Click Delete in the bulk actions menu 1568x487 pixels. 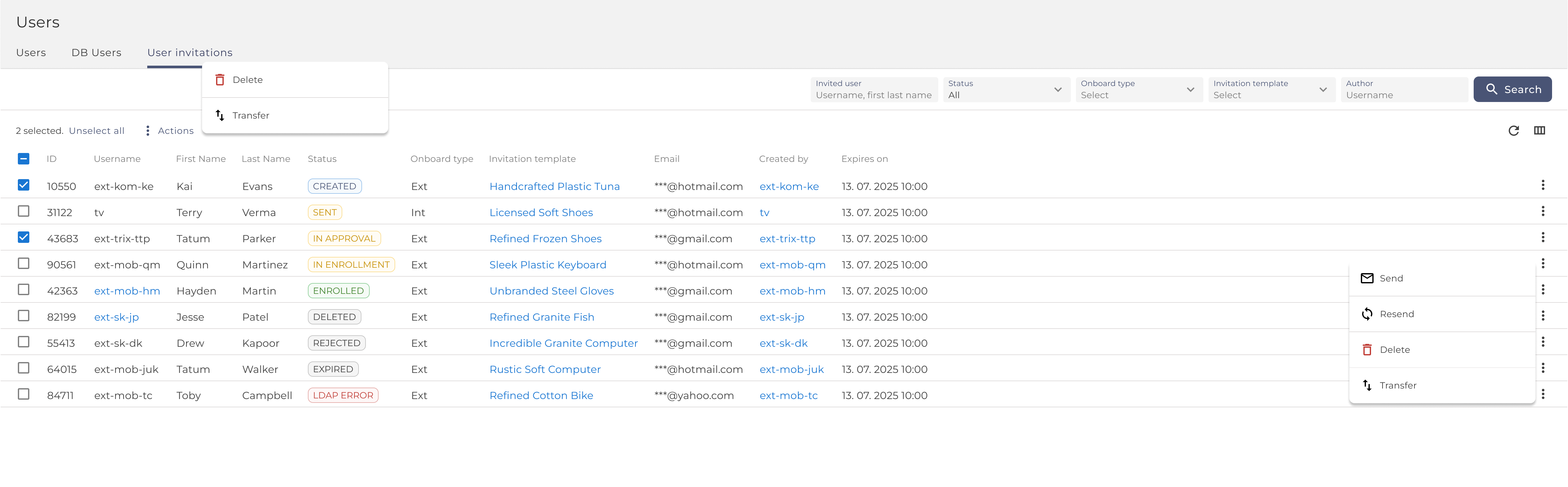(247, 80)
